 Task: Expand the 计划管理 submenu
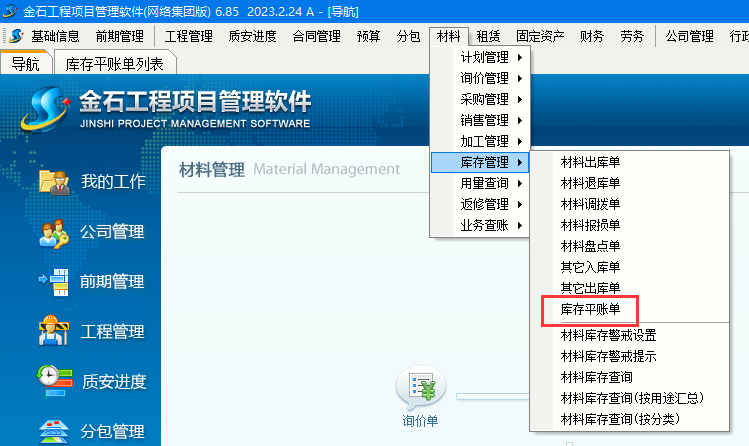[485, 57]
